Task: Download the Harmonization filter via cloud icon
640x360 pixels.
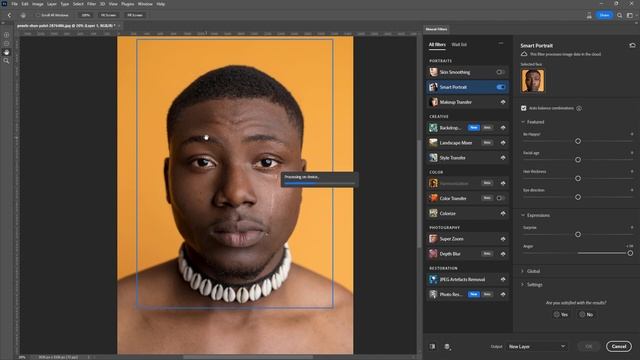Action: pos(503,183)
